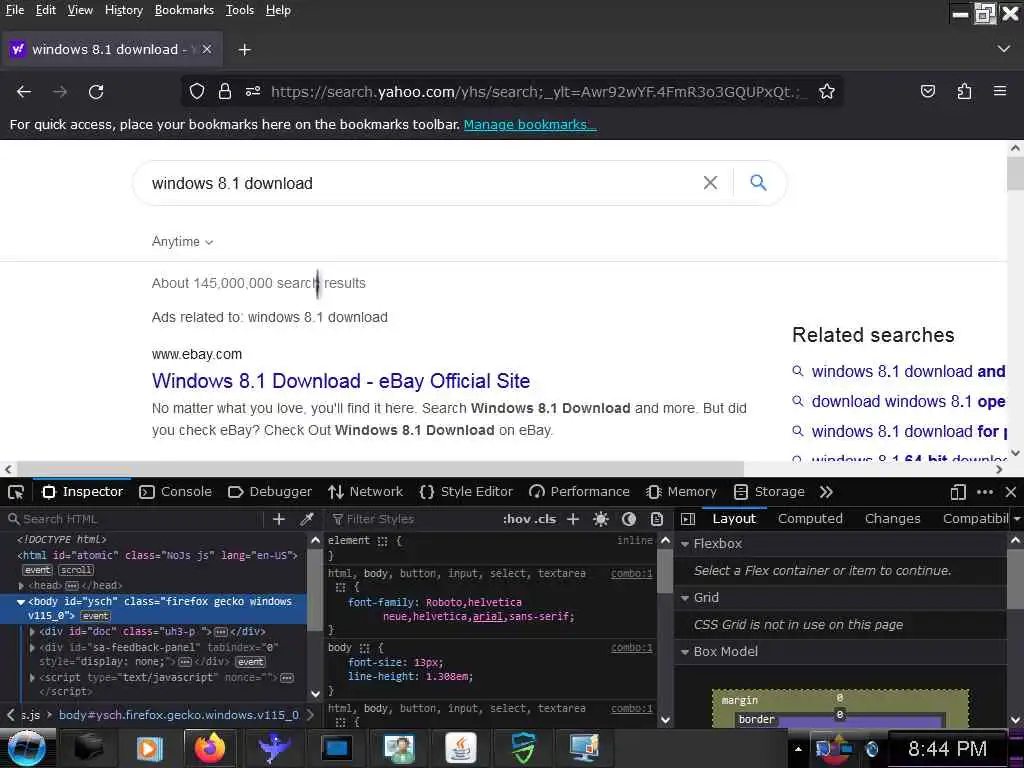List all tabs dropdown arrow
This screenshot has width=1024, height=768.
(1004, 49)
